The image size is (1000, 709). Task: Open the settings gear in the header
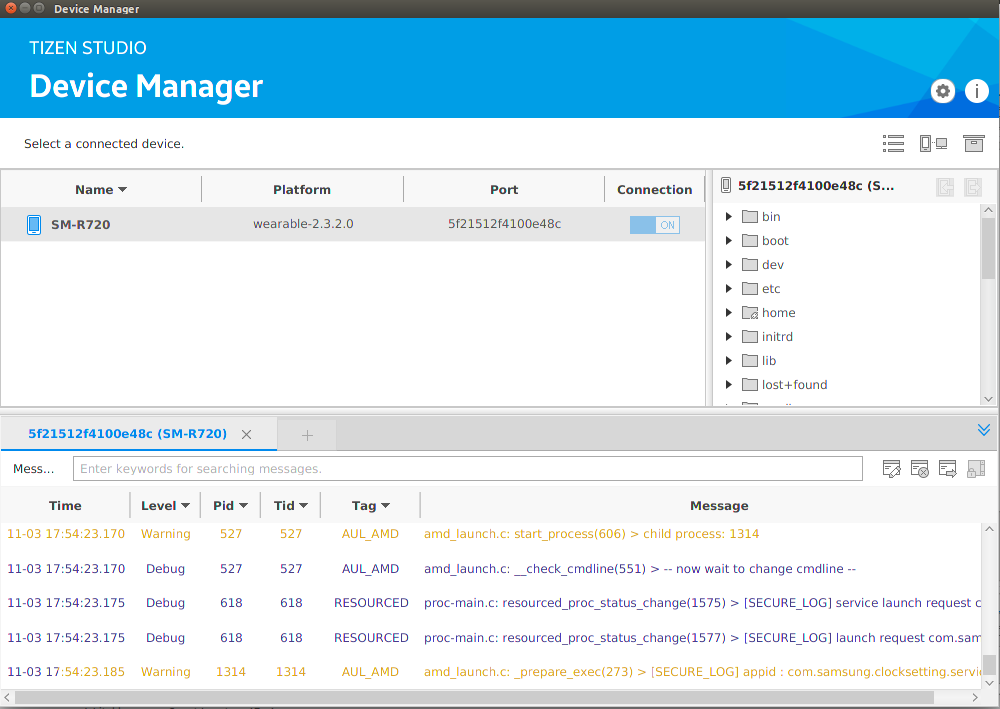tap(943, 91)
